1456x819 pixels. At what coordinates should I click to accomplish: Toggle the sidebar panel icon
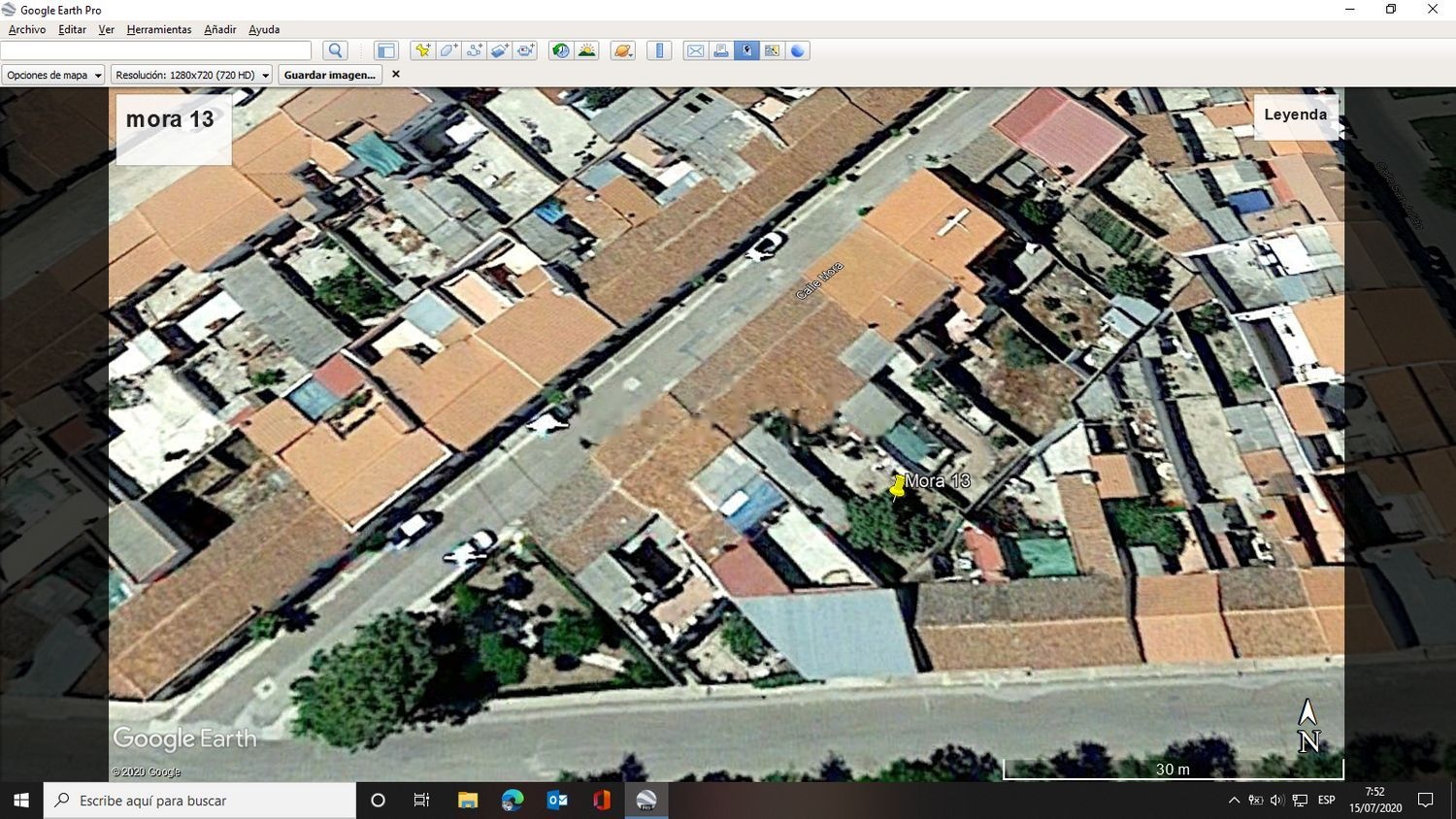coord(386,50)
